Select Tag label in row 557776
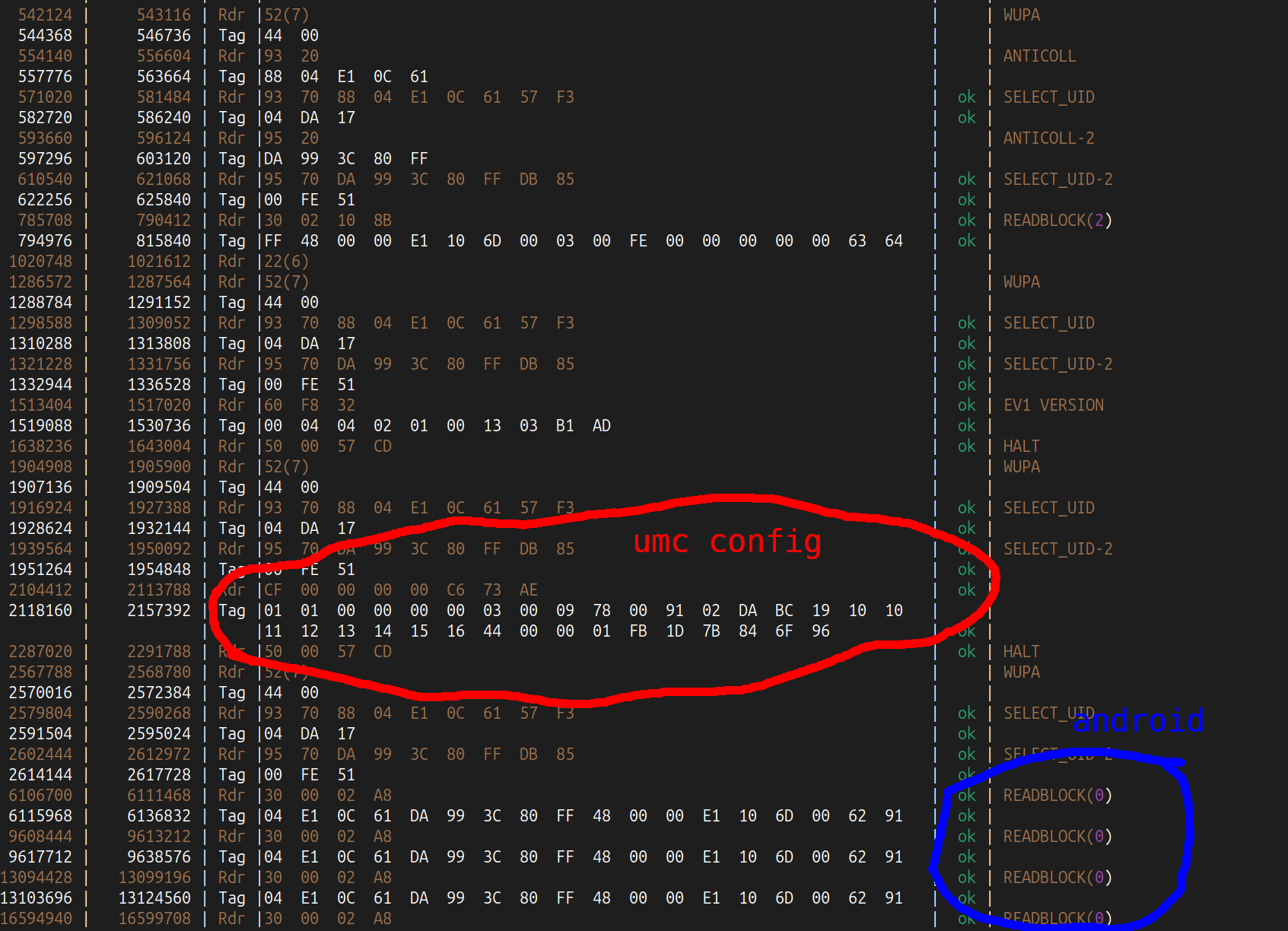Screen dimensions: 1288x931 click(x=232, y=77)
